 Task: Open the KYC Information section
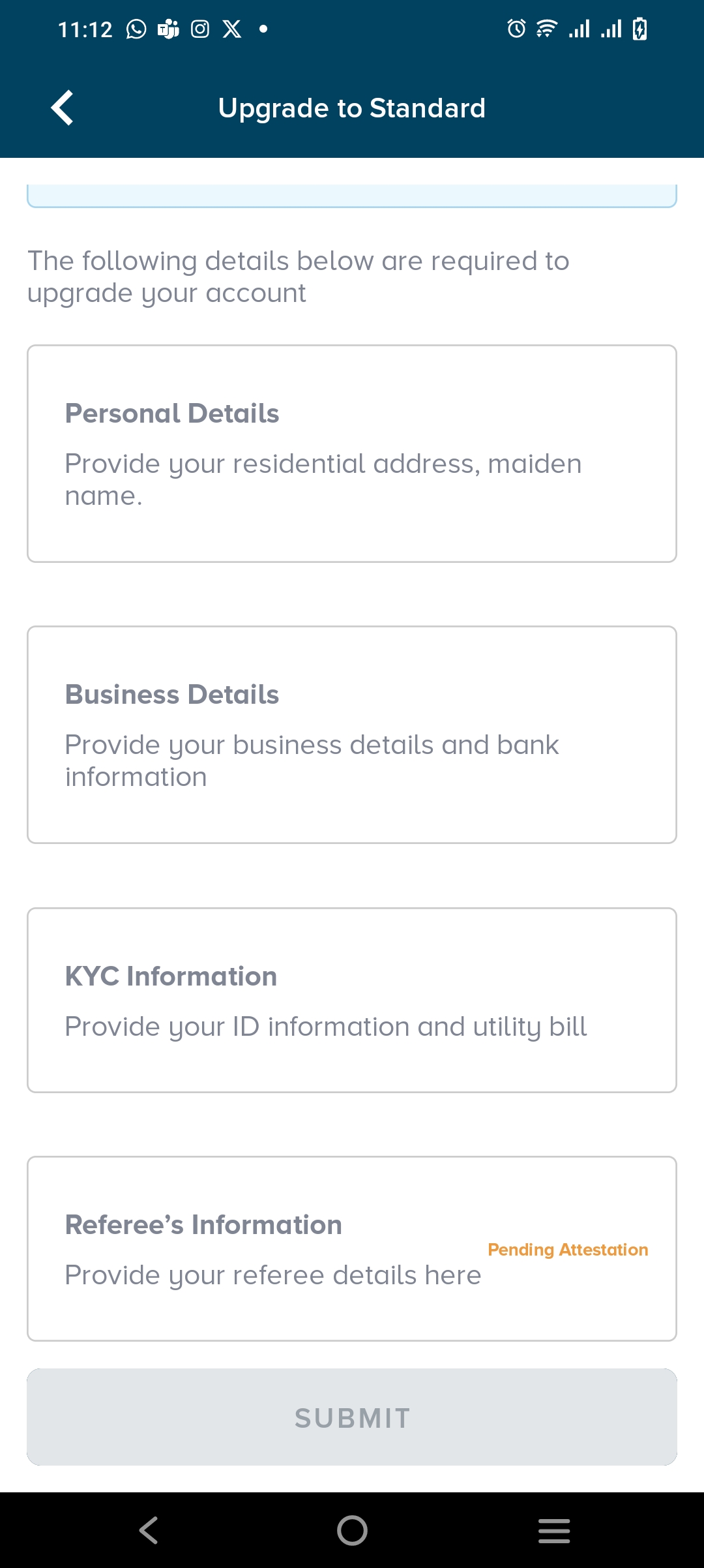352,1000
